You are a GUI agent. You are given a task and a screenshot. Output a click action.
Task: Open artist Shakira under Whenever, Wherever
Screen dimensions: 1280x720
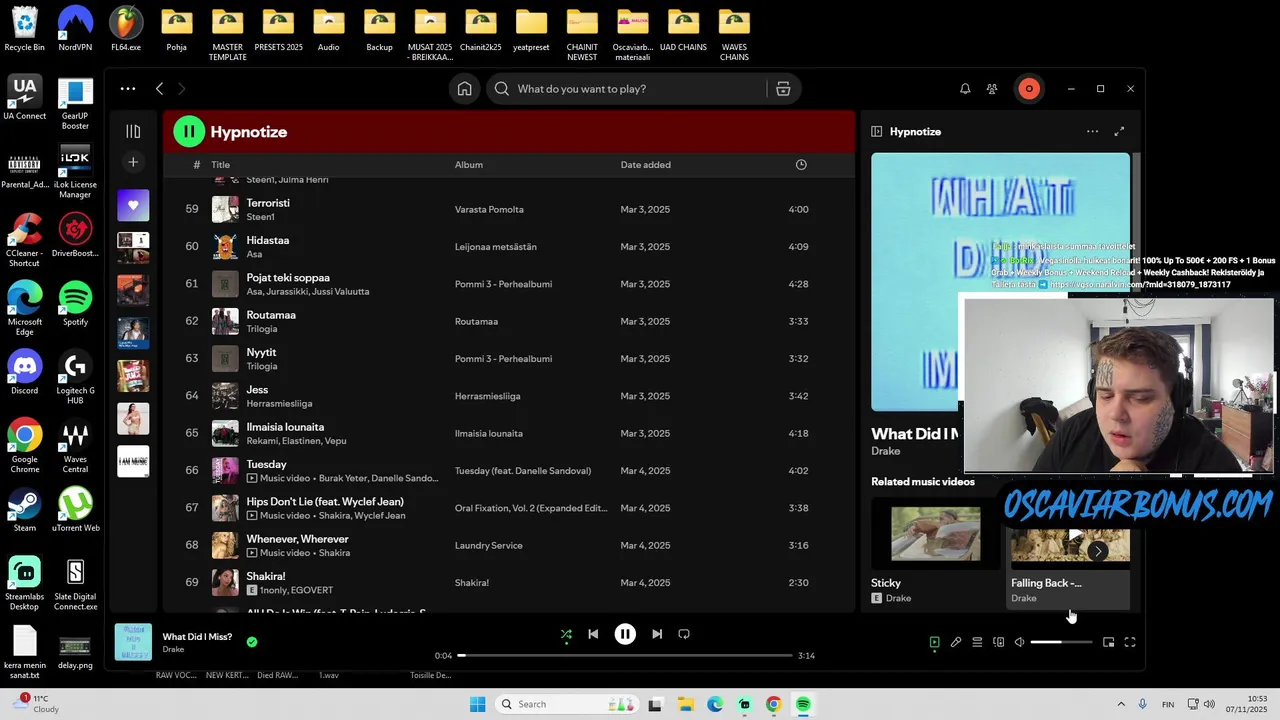point(335,553)
